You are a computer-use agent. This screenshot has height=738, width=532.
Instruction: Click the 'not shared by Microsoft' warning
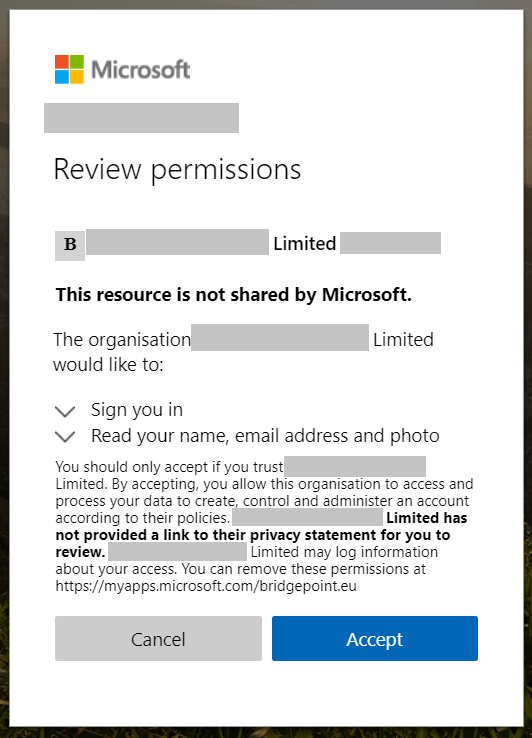[234, 295]
